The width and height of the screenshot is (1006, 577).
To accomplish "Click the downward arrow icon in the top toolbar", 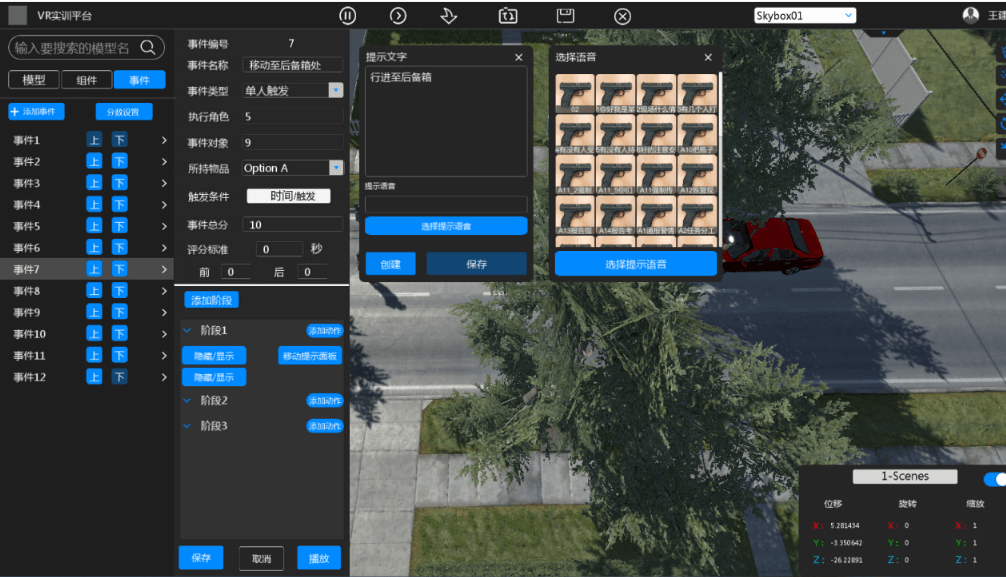I will click(449, 15).
